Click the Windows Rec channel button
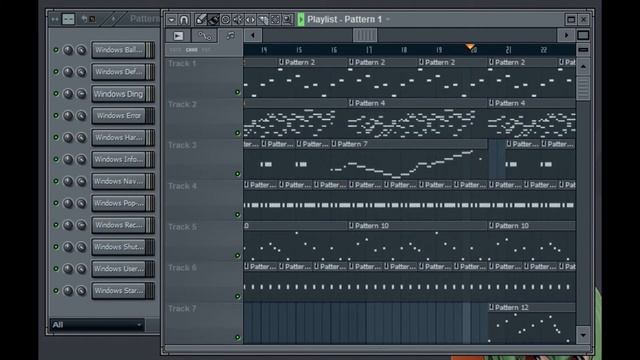This screenshot has height=360, width=640. tap(119, 225)
